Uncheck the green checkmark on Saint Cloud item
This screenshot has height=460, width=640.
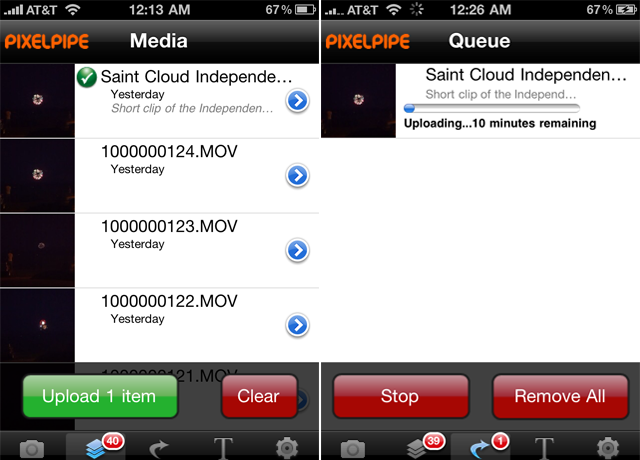(x=87, y=78)
